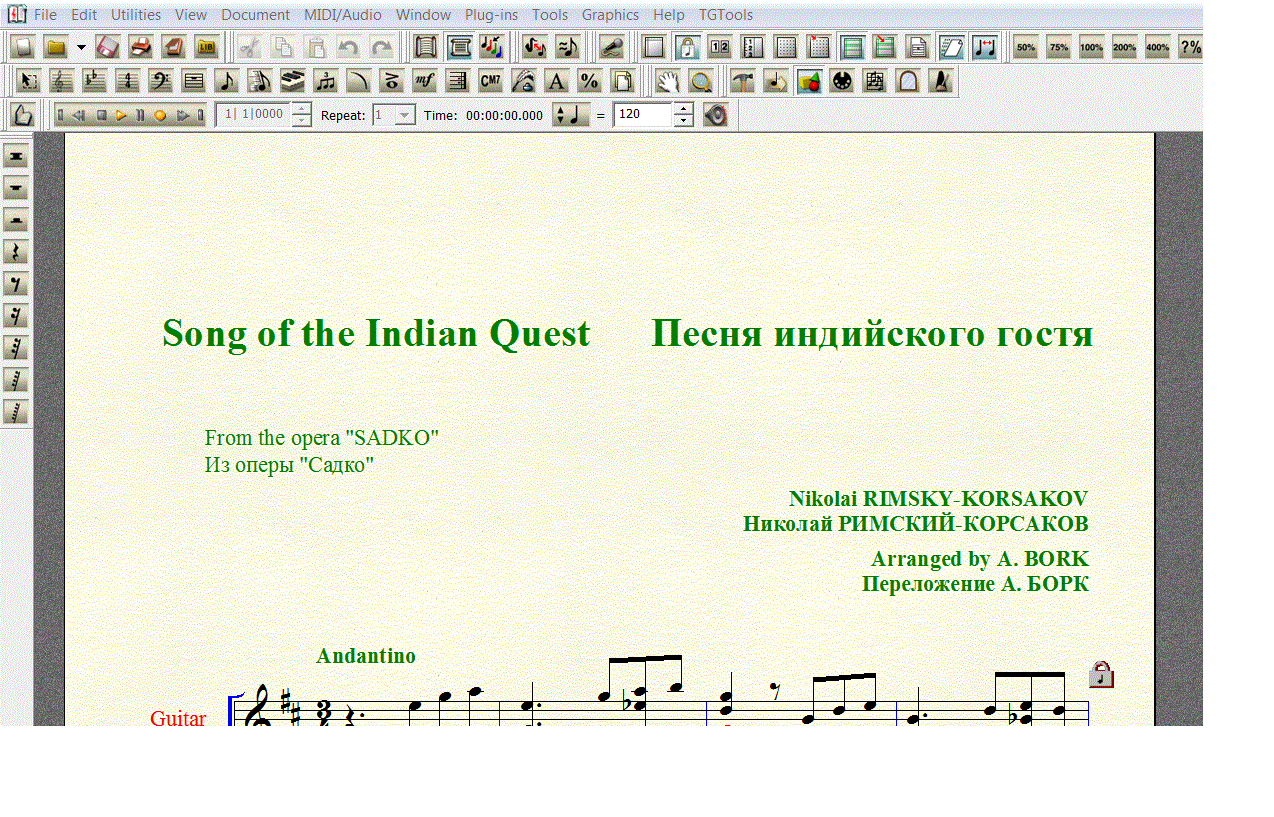This screenshot has height=817, width=1274.
Task: Open the tempo note duration selector
Action: [572, 115]
